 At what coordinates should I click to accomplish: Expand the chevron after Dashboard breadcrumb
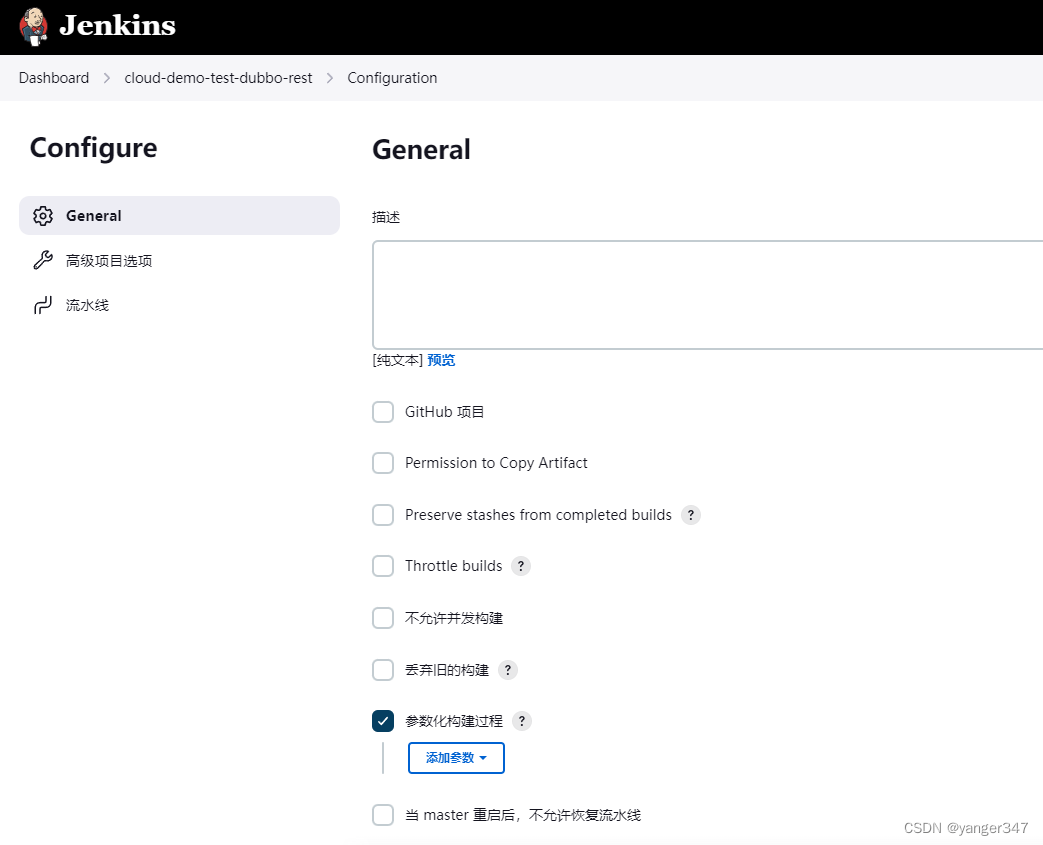tap(106, 78)
